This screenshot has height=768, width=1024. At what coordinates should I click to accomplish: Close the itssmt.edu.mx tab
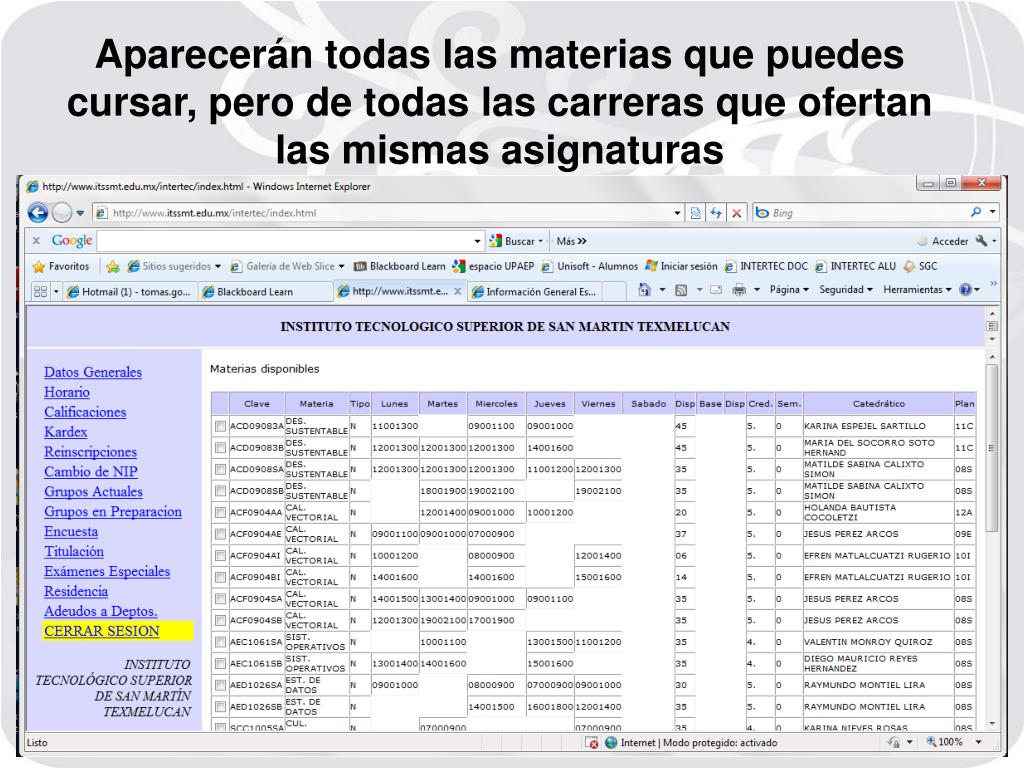tap(458, 291)
